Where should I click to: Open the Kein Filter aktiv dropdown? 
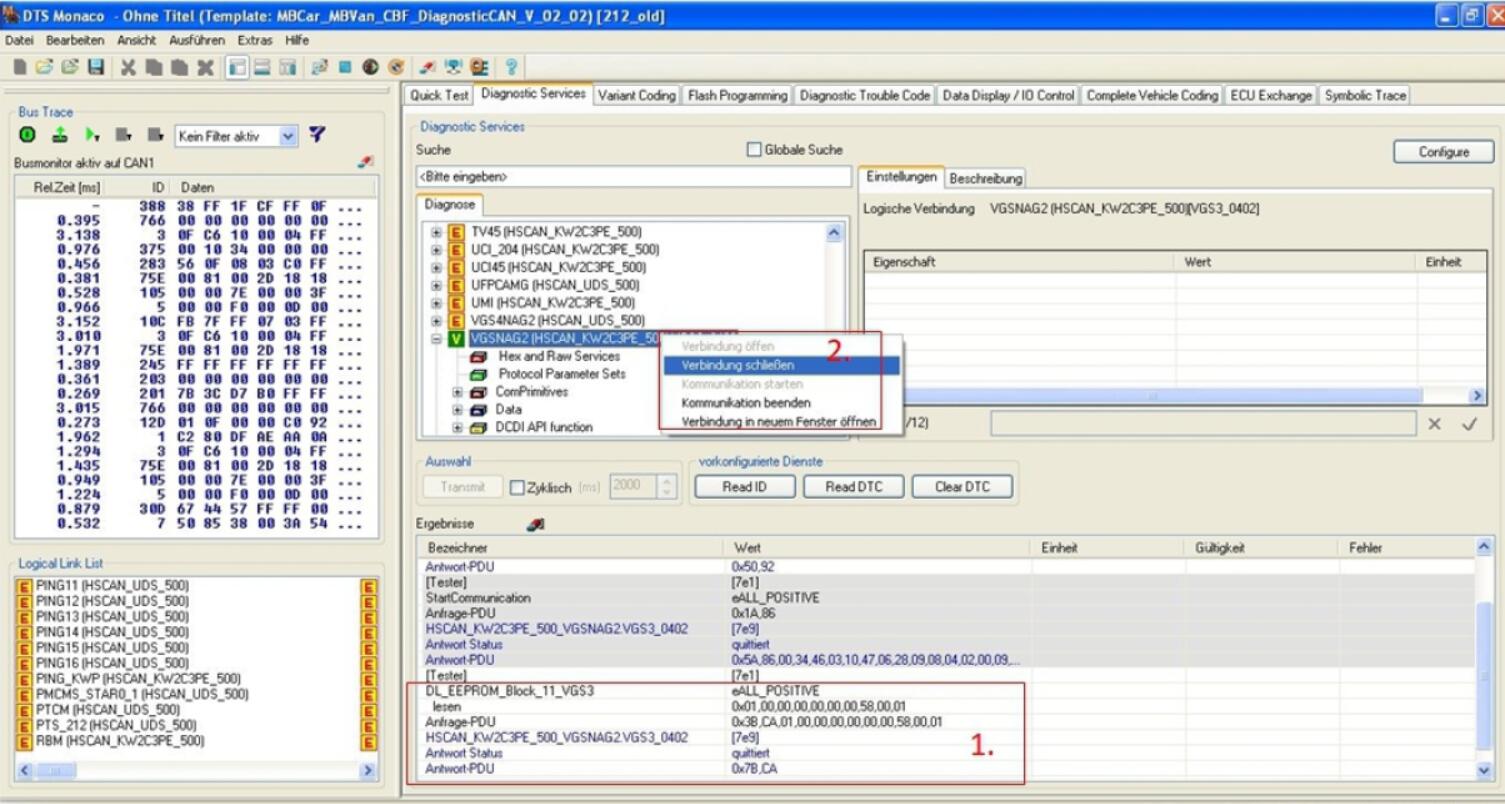pos(288,135)
